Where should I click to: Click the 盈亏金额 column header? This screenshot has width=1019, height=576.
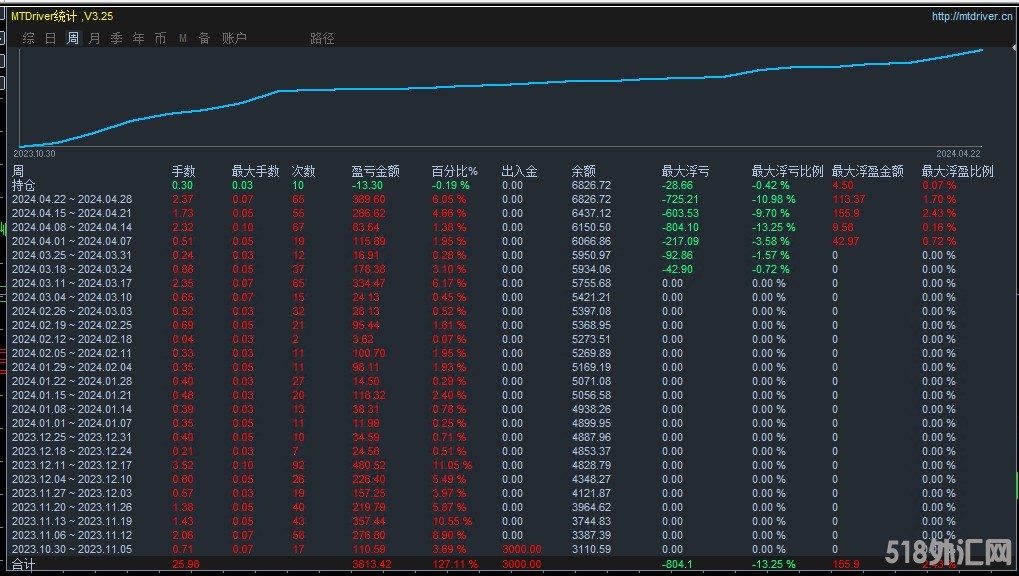(x=375, y=171)
